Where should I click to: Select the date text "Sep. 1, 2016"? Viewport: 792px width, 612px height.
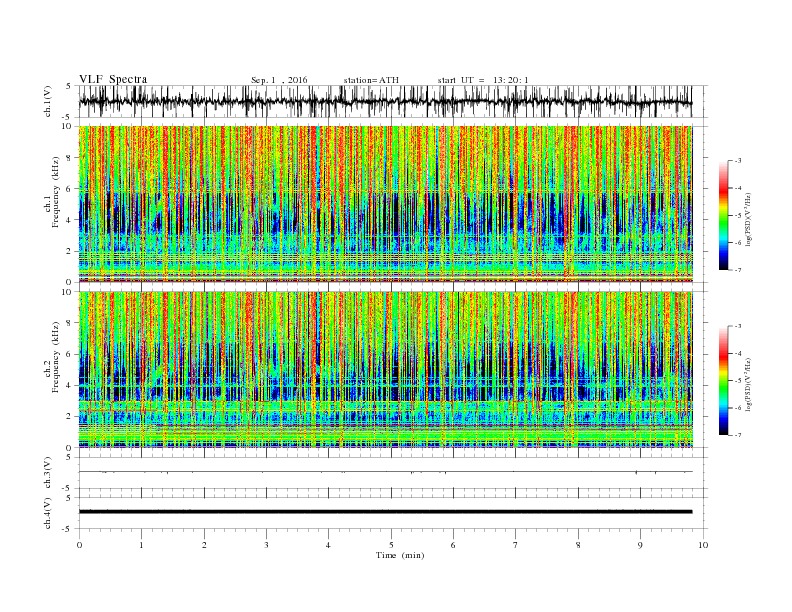(279, 80)
